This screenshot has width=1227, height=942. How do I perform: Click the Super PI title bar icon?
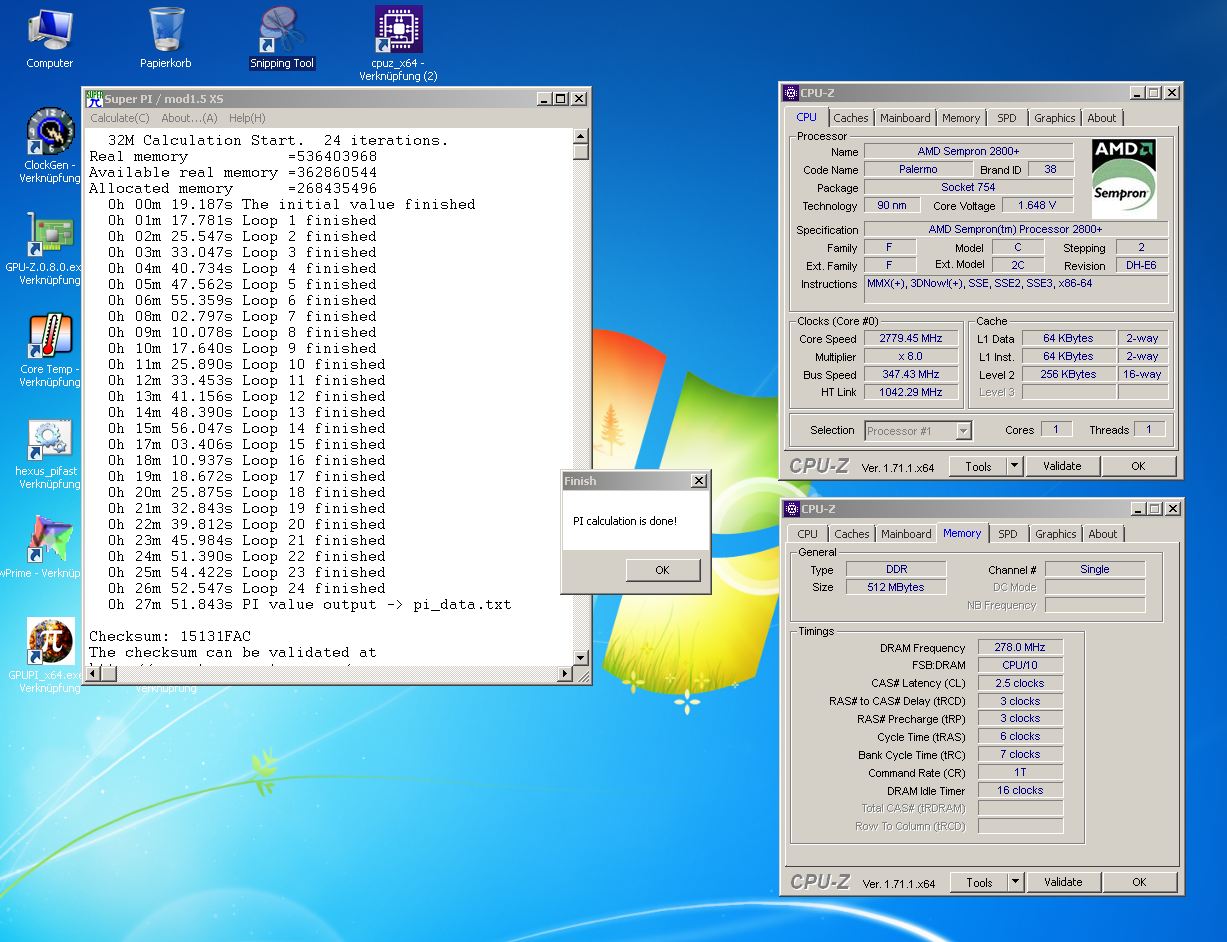pyautogui.click(x=94, y=99)
